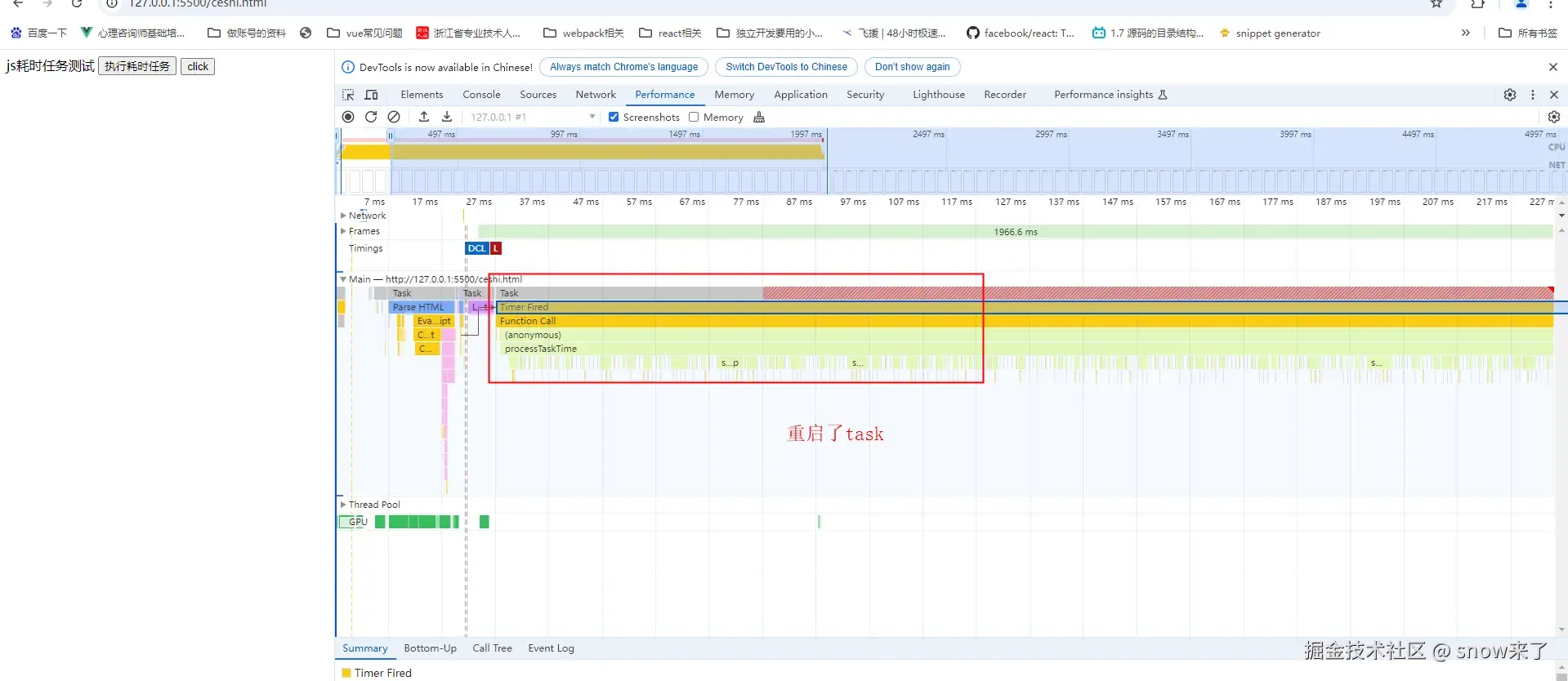The height and width of the screenshot is (681, 1568).
Task: Click the reload and profile icon
Action: 371,117
